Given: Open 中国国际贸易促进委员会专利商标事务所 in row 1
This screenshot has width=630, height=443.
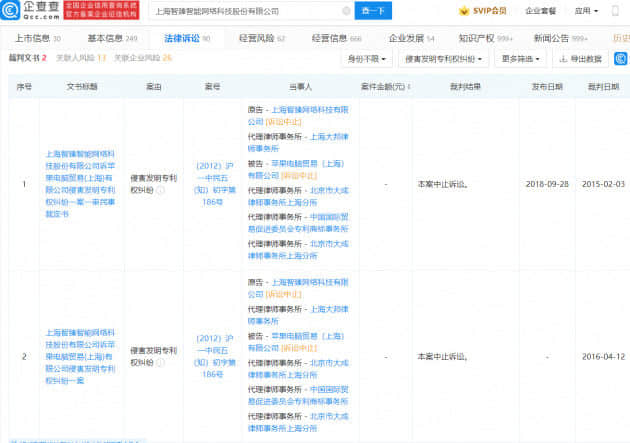Looking at the screenshot, I should (298, 223).
